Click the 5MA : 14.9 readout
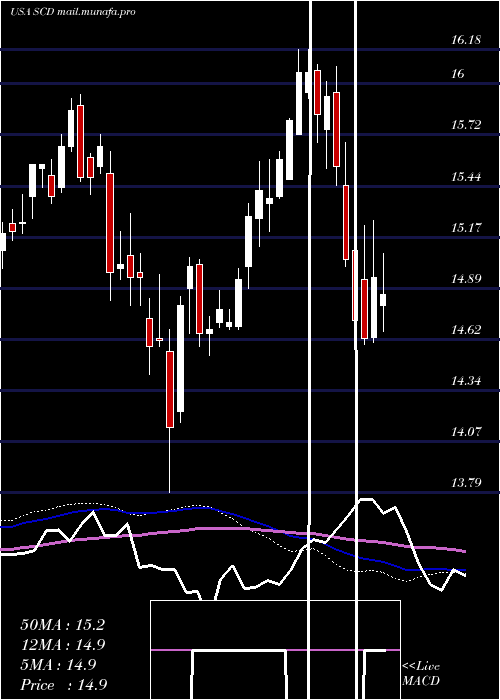Screen dimensions: 500x700 pos(58,665)
